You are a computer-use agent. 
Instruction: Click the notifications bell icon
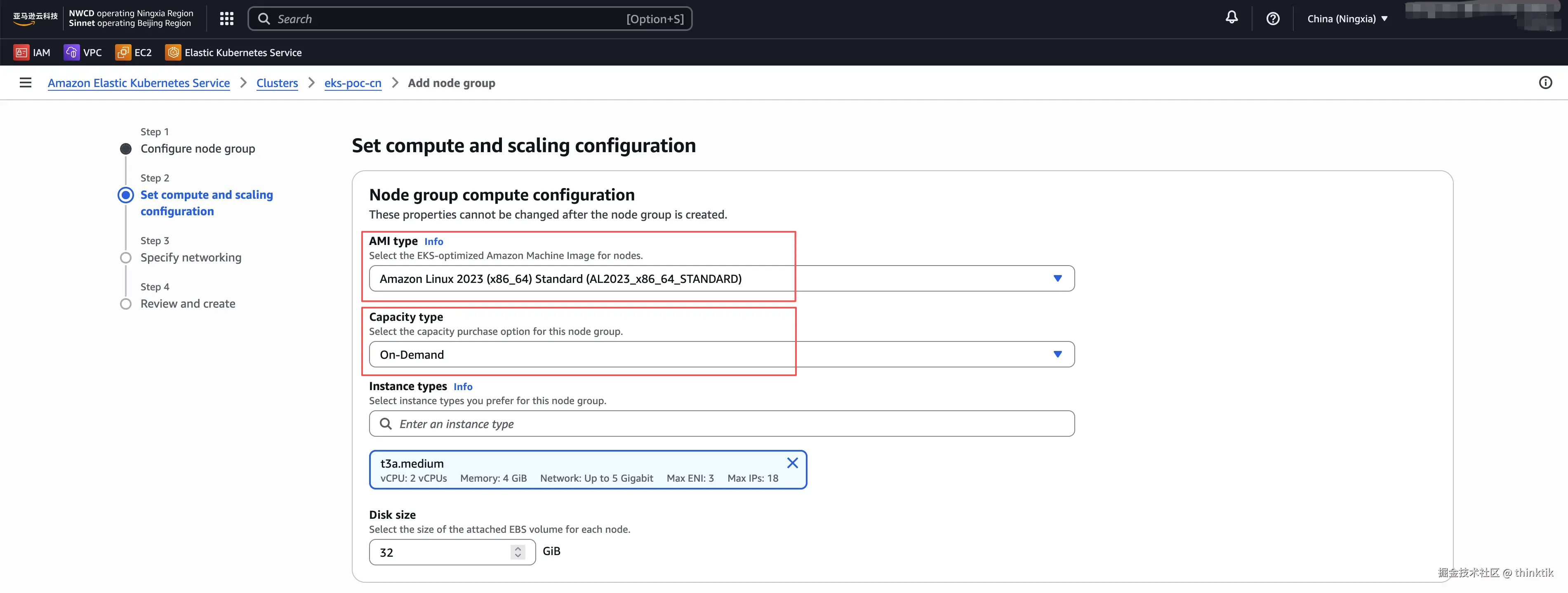tap(1231, 18)
